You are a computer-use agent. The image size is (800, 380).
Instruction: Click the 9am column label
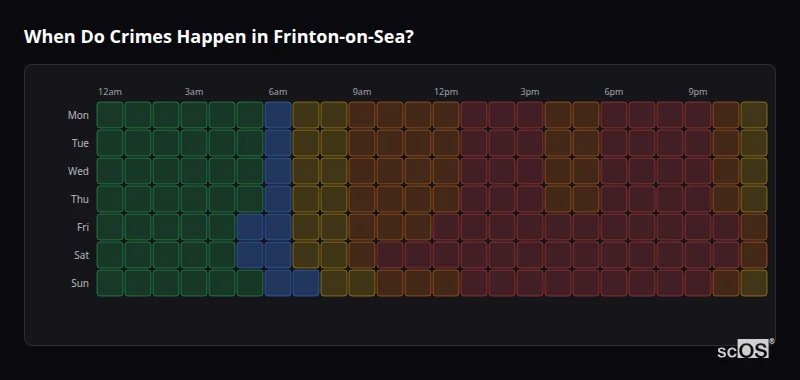[x=362, y=92]
